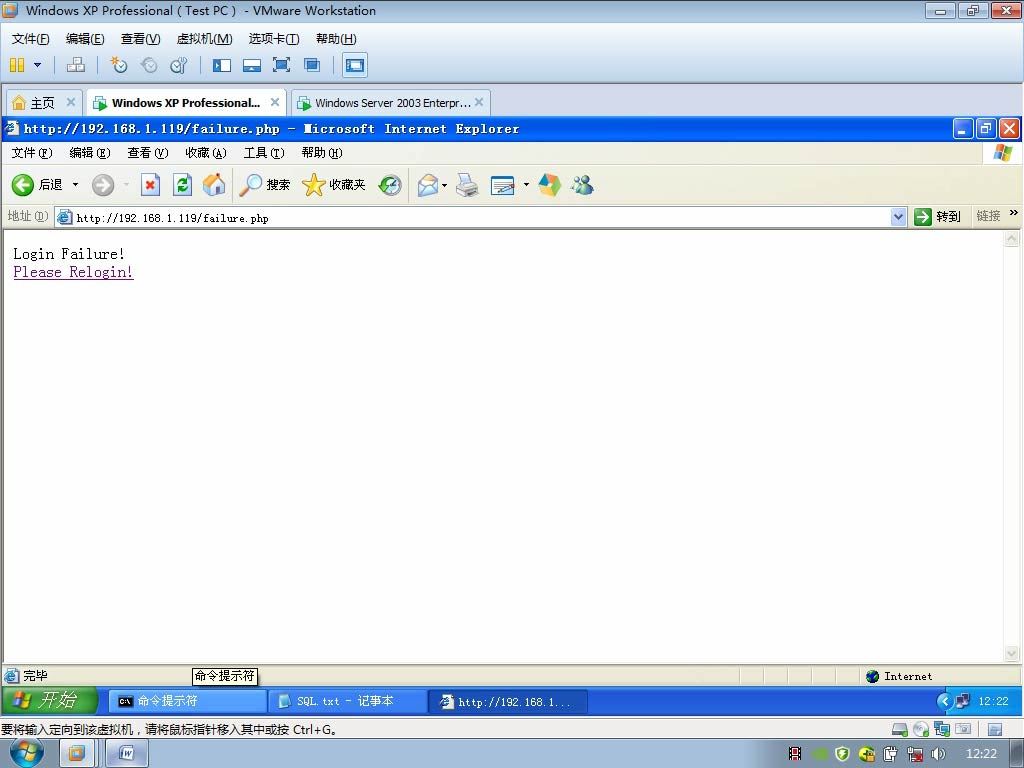Open Internet Explorer 查看(V) menu

(x=148, y=153)
